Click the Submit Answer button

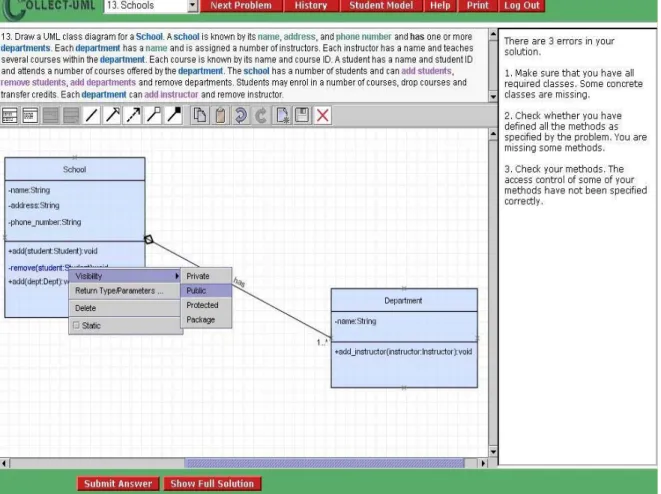118,483
